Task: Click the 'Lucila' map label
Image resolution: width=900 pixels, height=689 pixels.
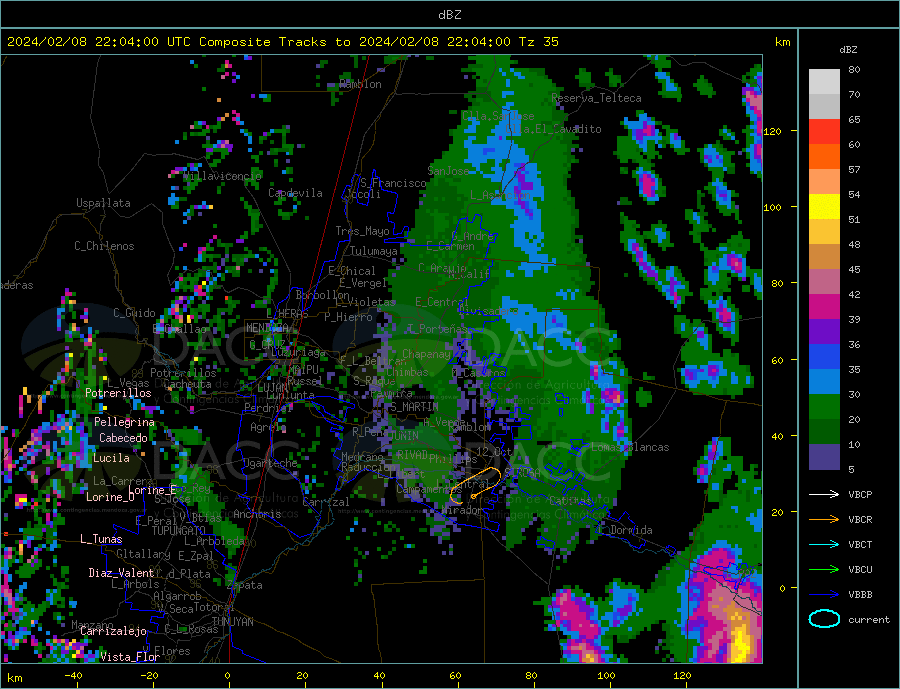Action: 111,458
